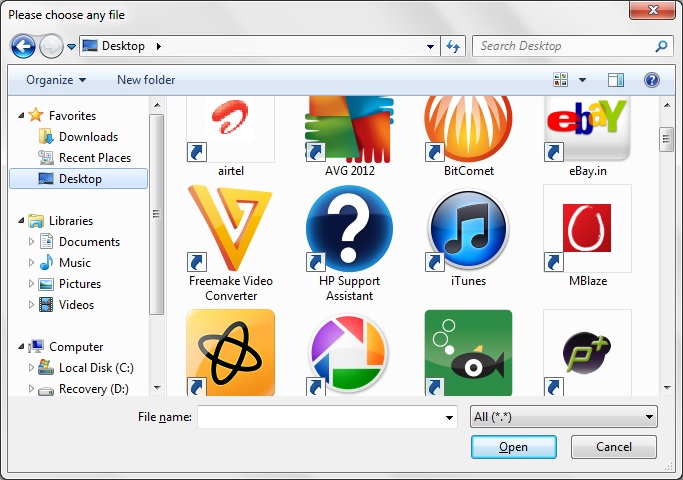Image resolution: width=683 pixels, height=480 pixels.
Task: Collapse the Libraries group
Action: pos(21,221)
